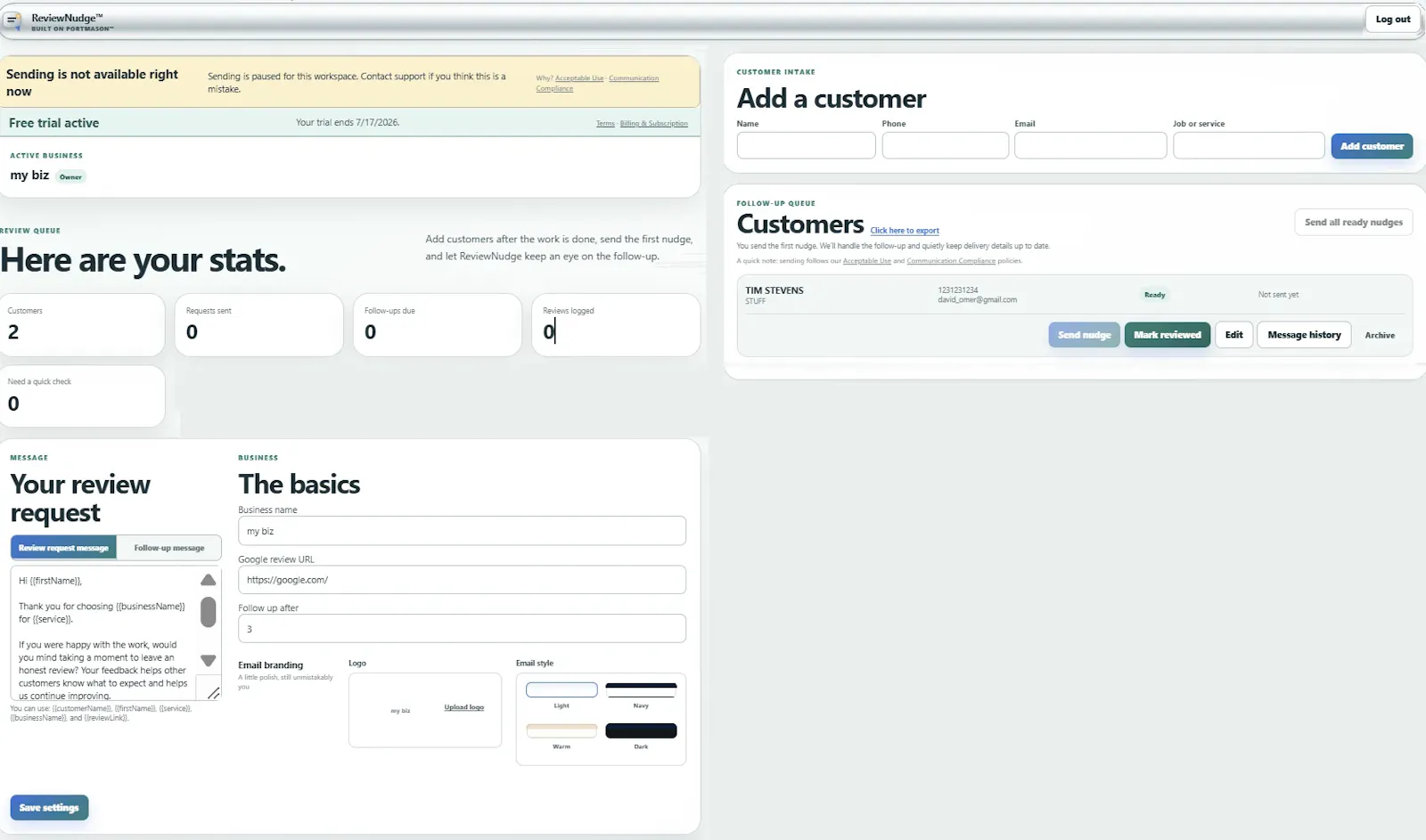Edit the Tim Stevens customer
Image resolution: width=1426 pixels, height=840 pixels.
[x=1233, y=335]
